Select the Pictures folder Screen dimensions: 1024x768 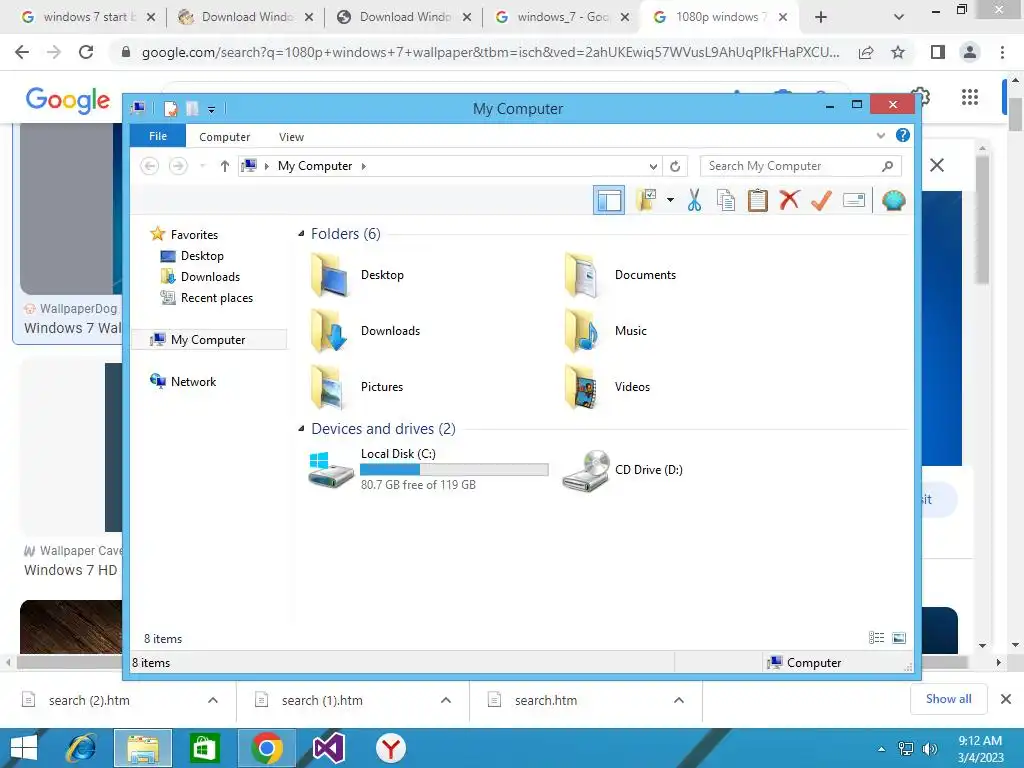click(357, 387)
